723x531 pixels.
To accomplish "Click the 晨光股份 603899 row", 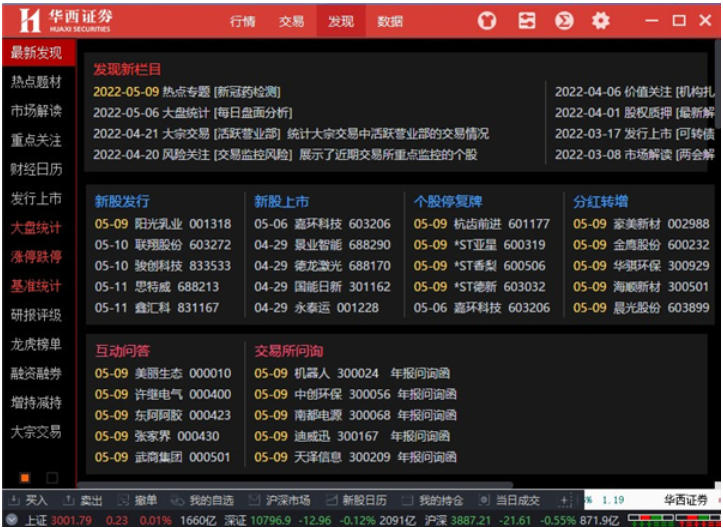I will coord(641,307).
